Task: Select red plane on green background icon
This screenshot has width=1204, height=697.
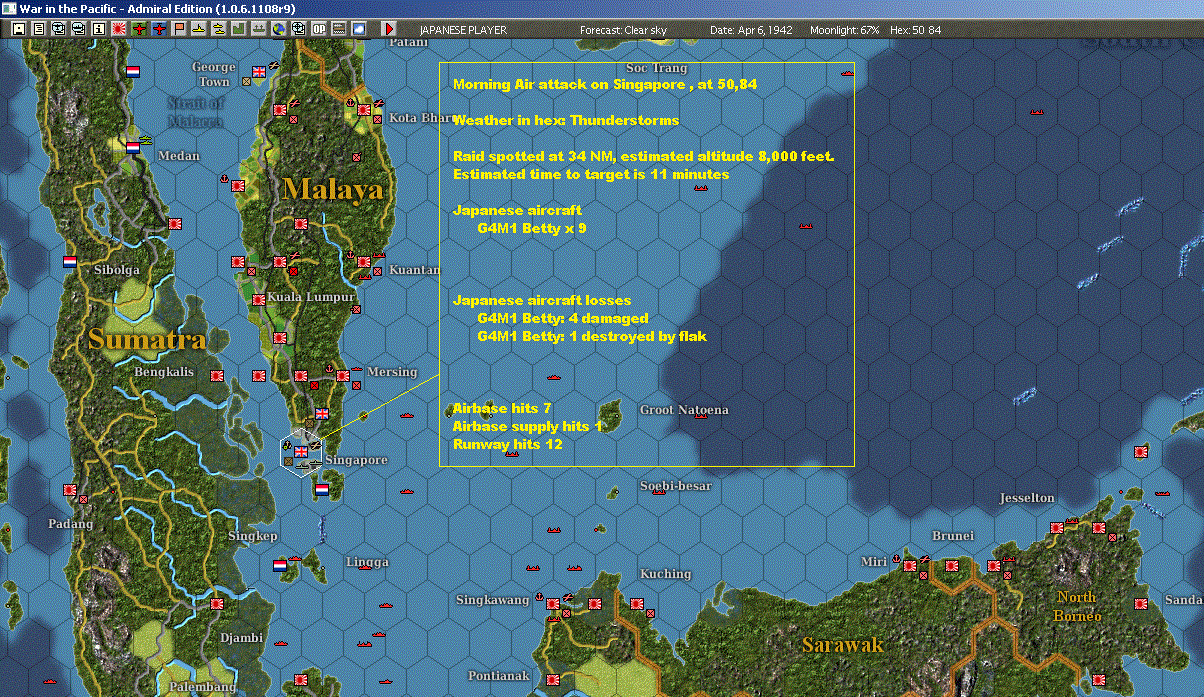Action: [139, 30]
